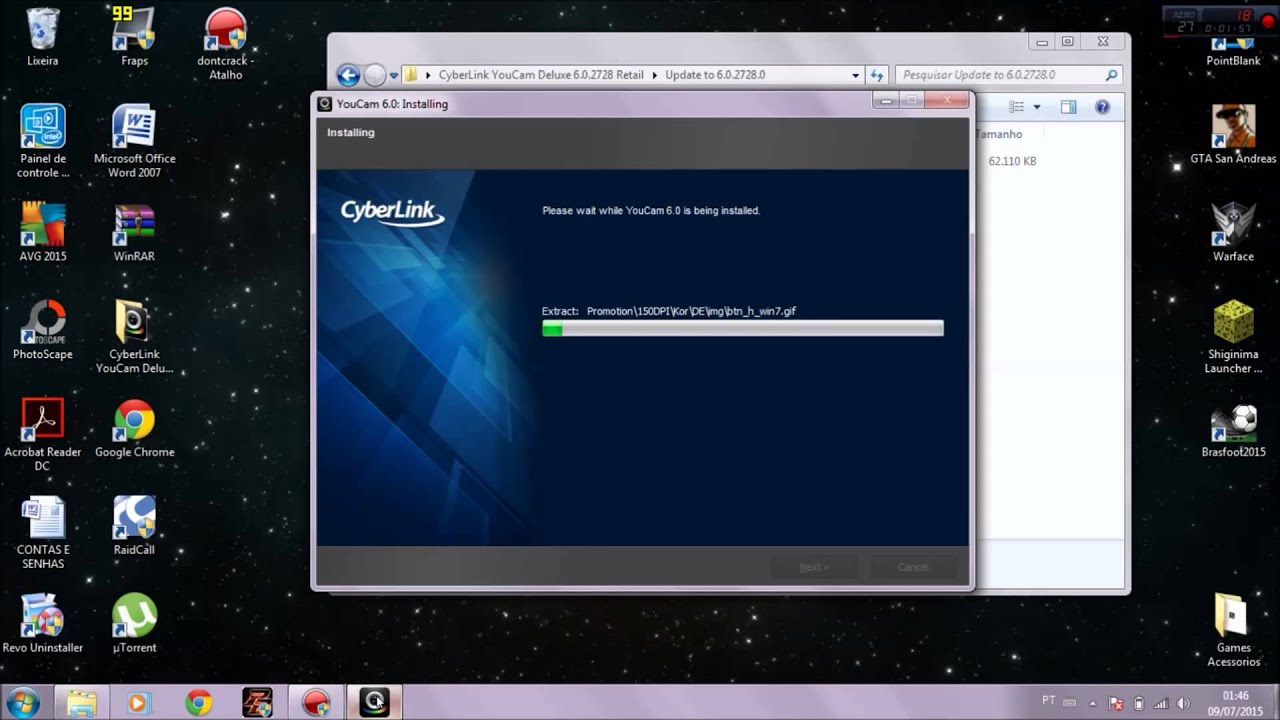This screenshot has height=720, width=1280.
Task: Click the installation progress bar
Action: coord(742,329)
